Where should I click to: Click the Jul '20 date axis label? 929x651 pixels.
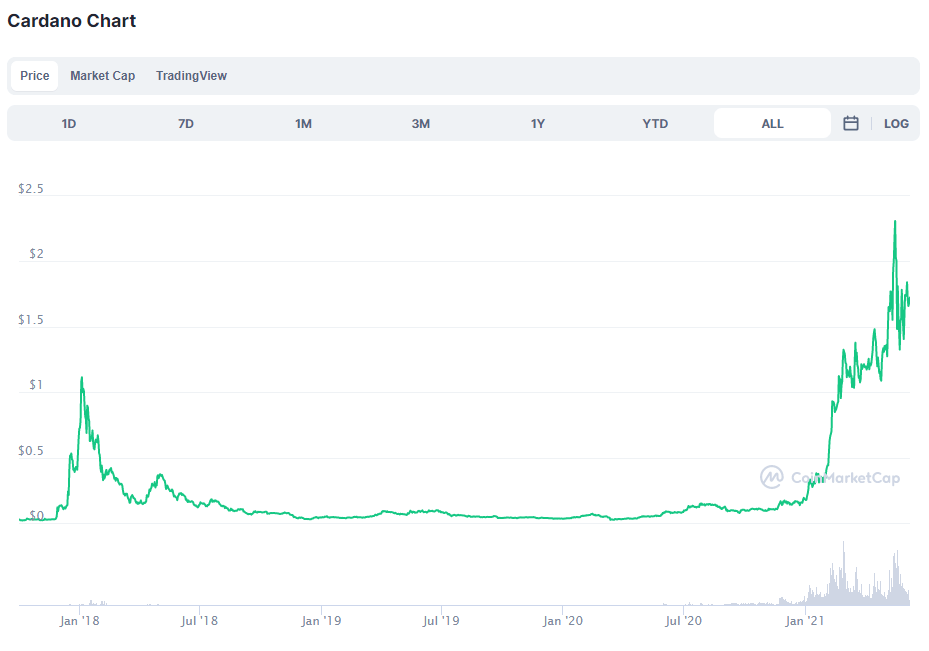click(683, 621)
